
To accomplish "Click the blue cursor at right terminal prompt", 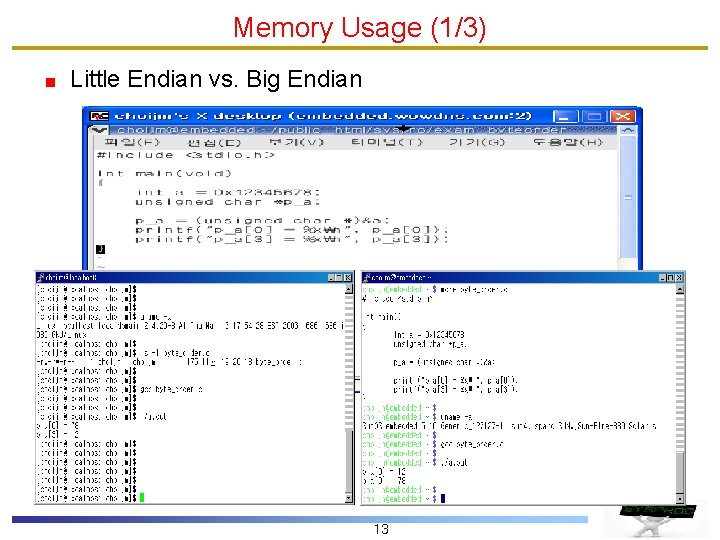I will coord(443,498).
